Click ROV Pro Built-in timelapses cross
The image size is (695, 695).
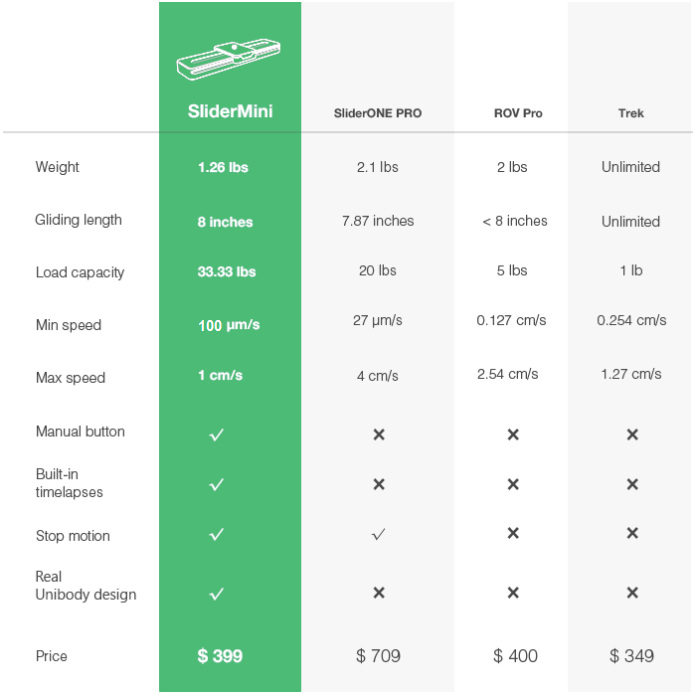click(x=513, y=484)
